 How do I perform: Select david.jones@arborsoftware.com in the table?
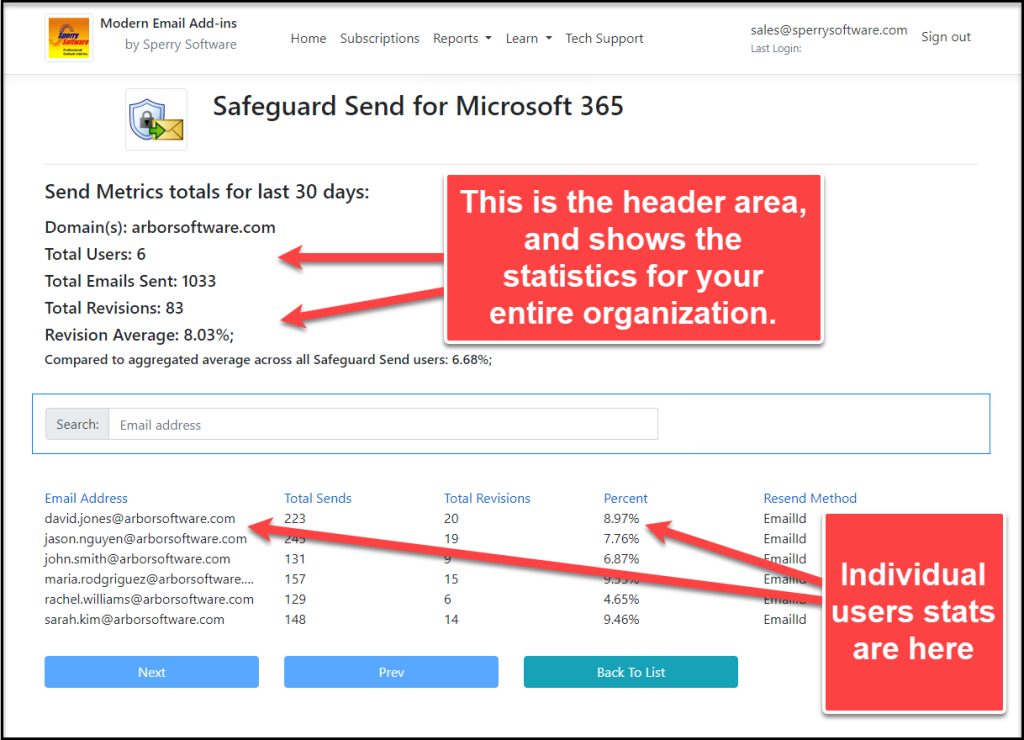click(x=140, y=518)
